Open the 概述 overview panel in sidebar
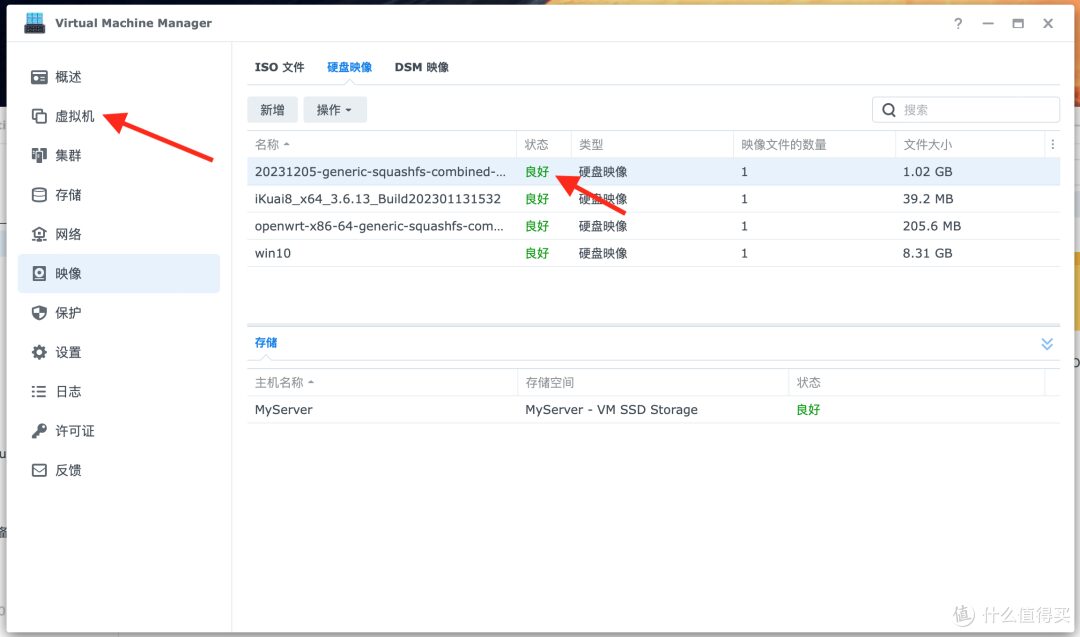 68,76
